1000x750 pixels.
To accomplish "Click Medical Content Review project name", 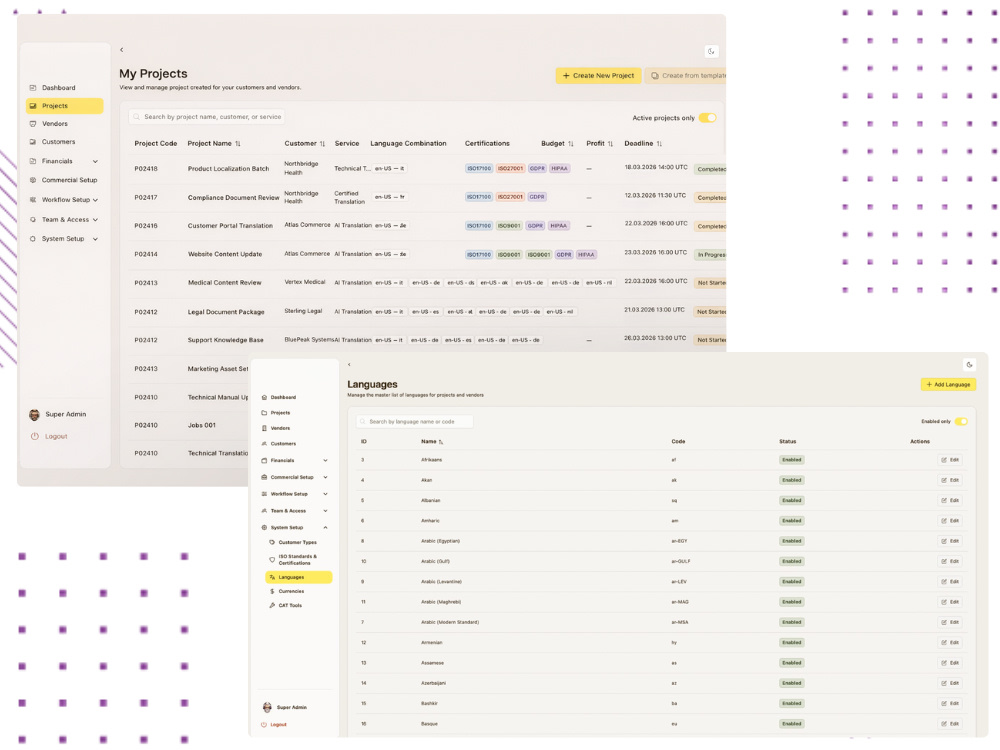I will click(x=224, y=283).
